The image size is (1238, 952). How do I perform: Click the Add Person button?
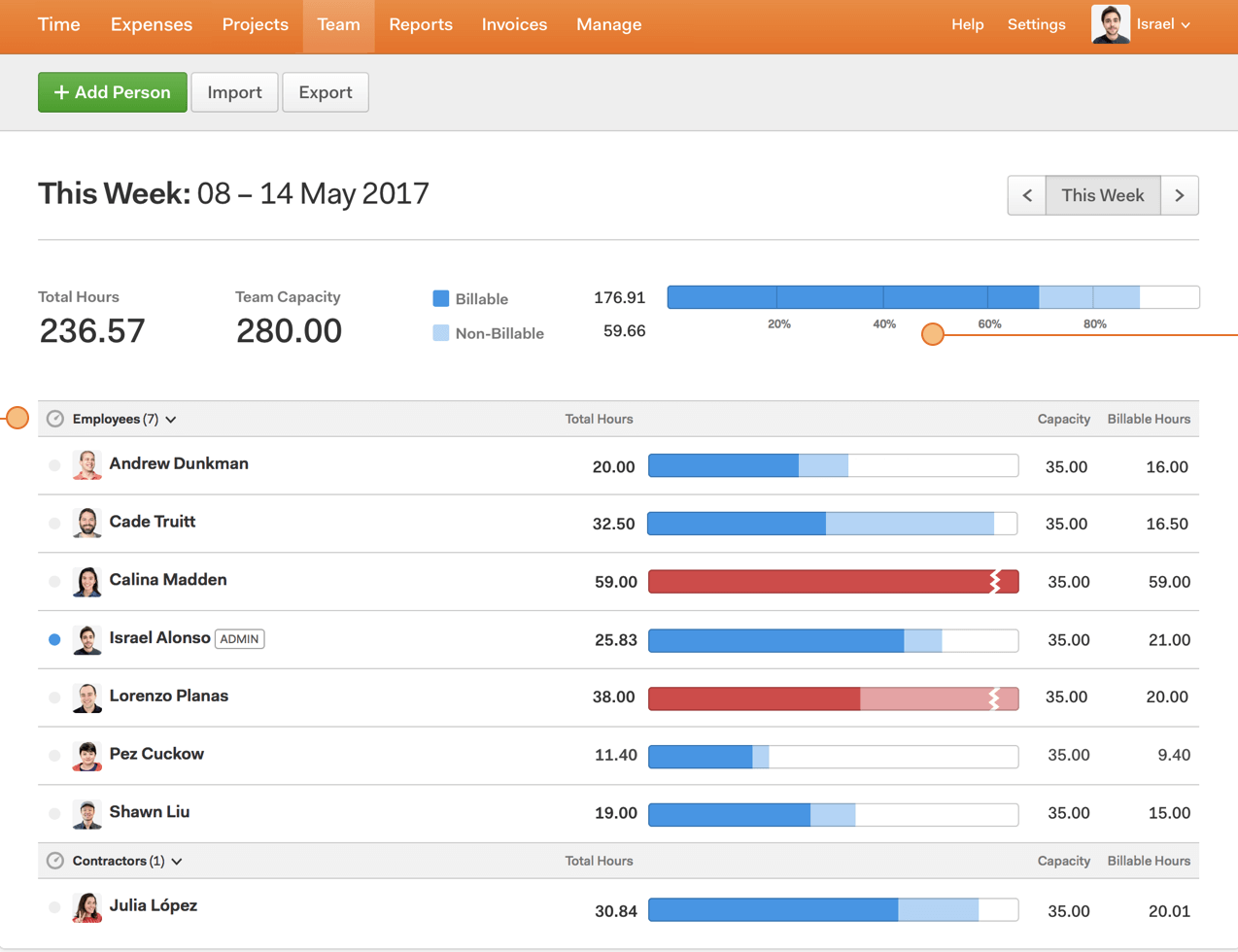(112, 91)
